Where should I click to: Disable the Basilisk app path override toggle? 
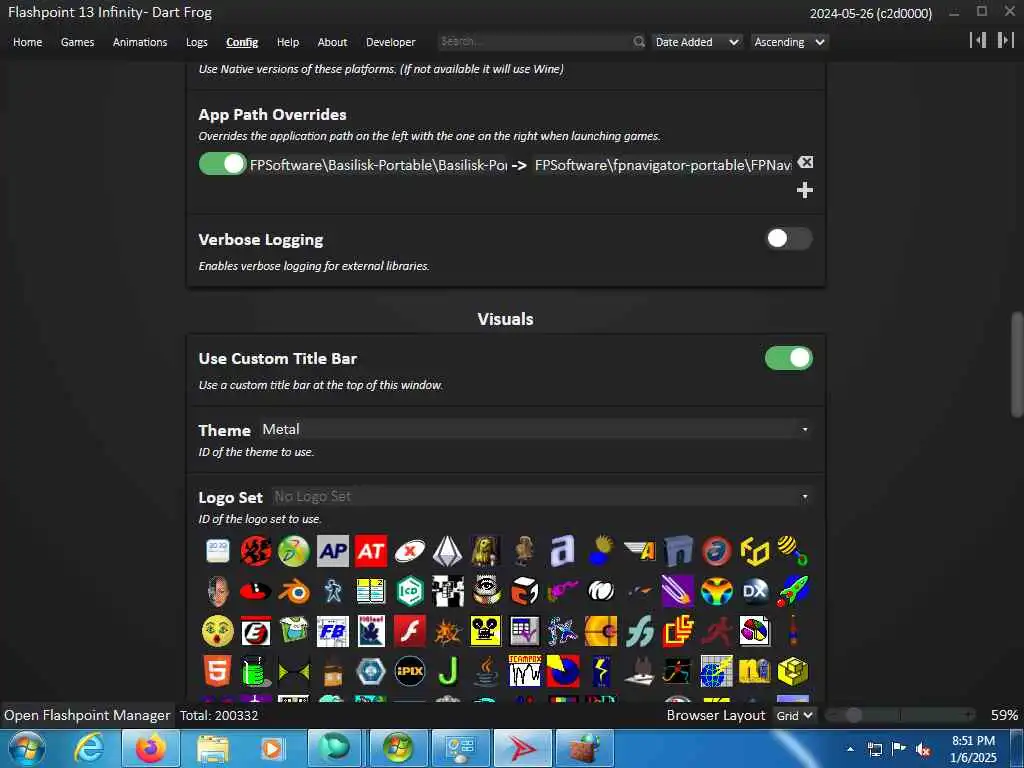tap(223, 164)
